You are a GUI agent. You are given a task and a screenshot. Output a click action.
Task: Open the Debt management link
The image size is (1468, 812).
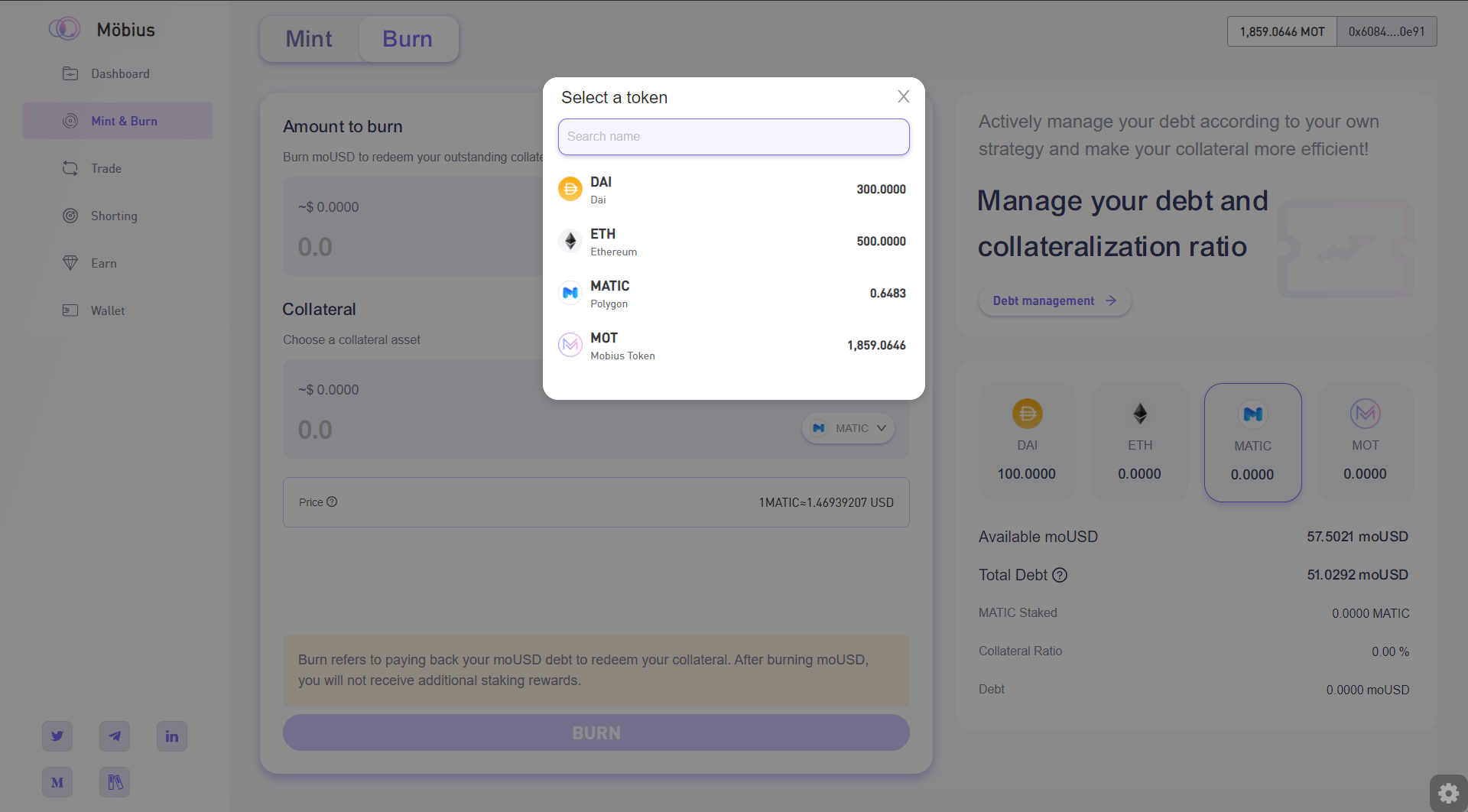[x=1054, y=301]
